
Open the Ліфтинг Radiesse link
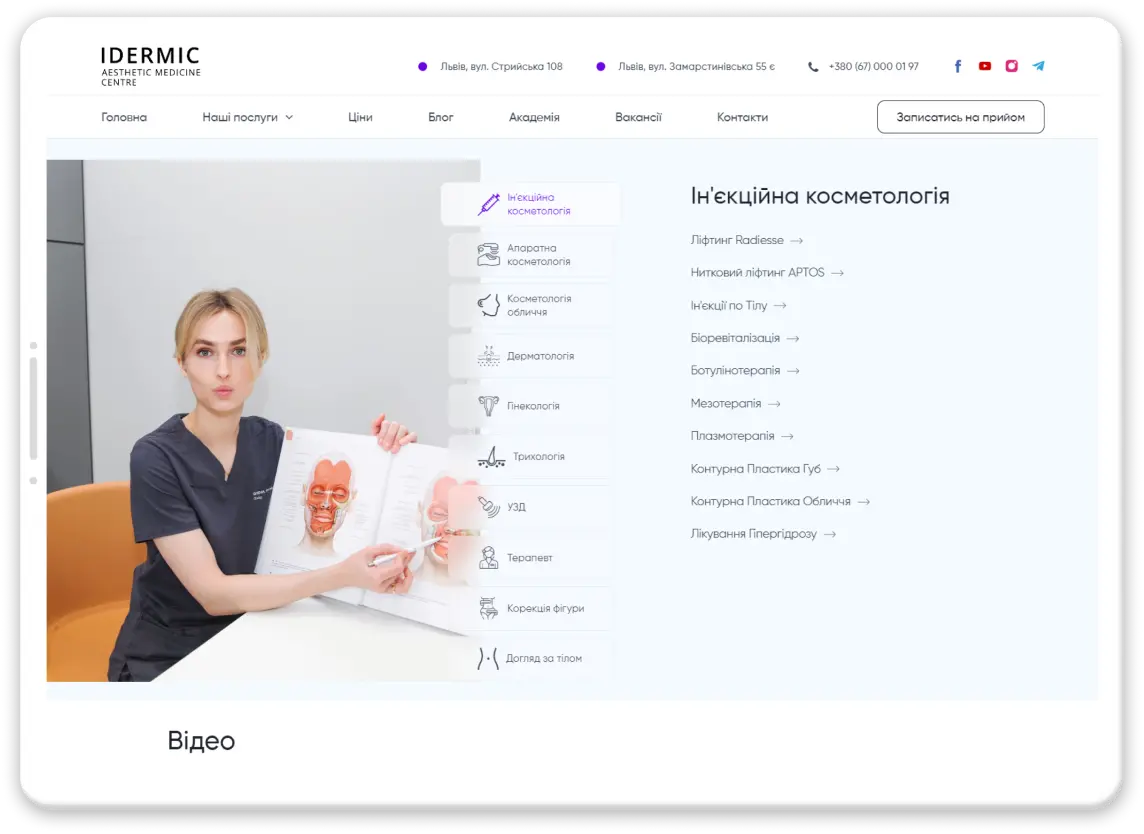pyautogui.click(x=746, y=240)
